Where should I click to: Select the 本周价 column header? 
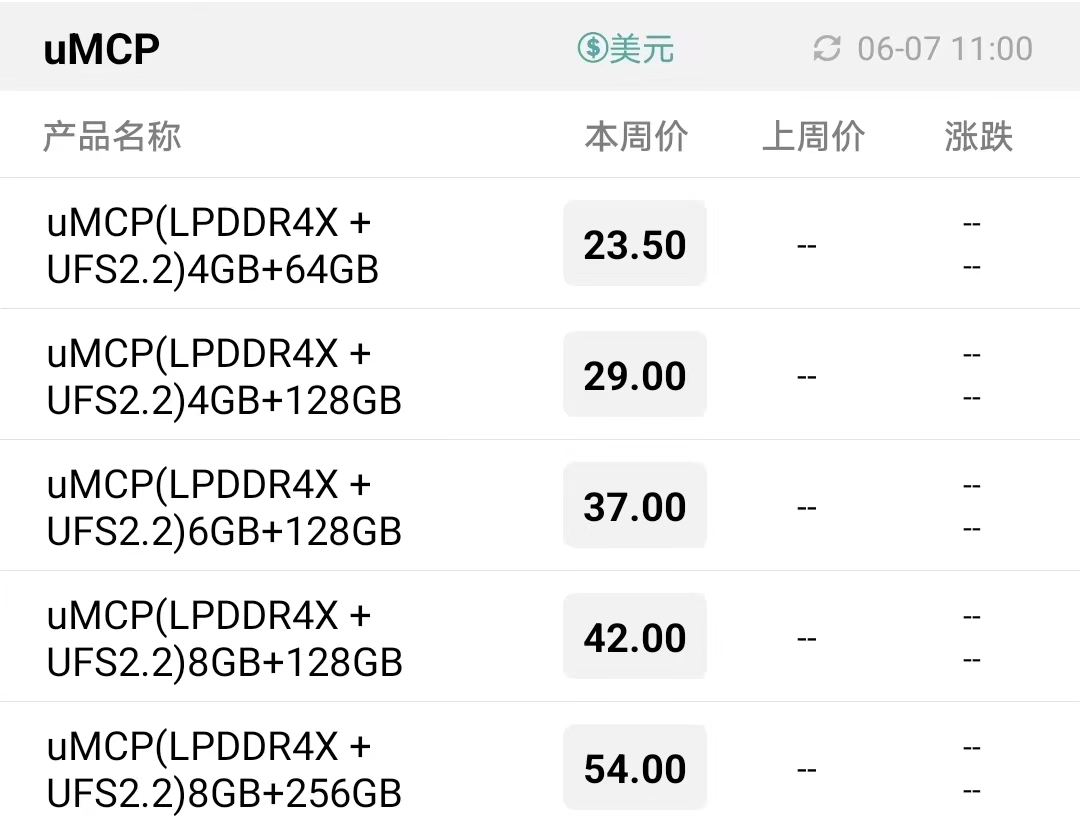(636, 136)
